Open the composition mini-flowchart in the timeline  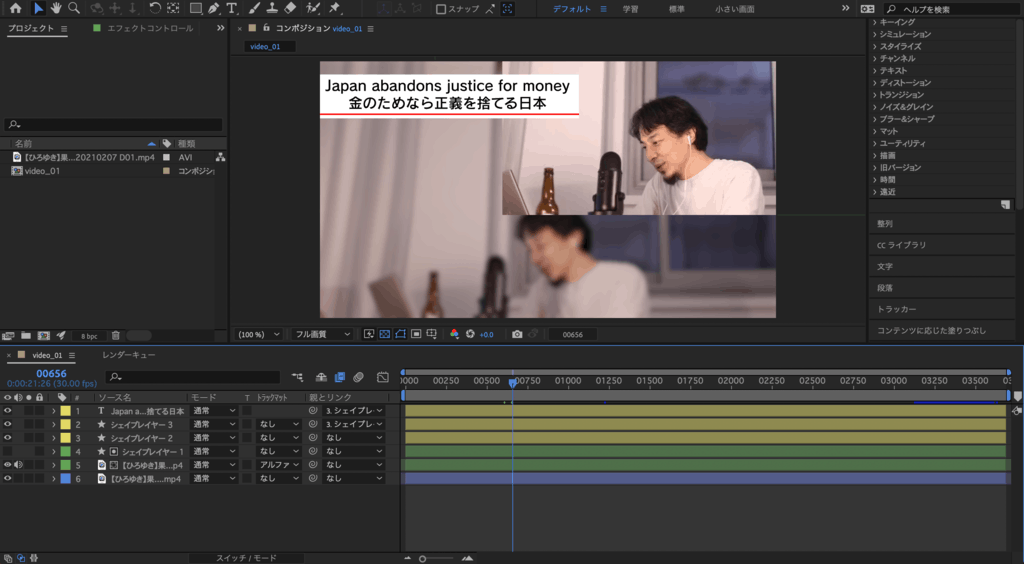(298, 377)
